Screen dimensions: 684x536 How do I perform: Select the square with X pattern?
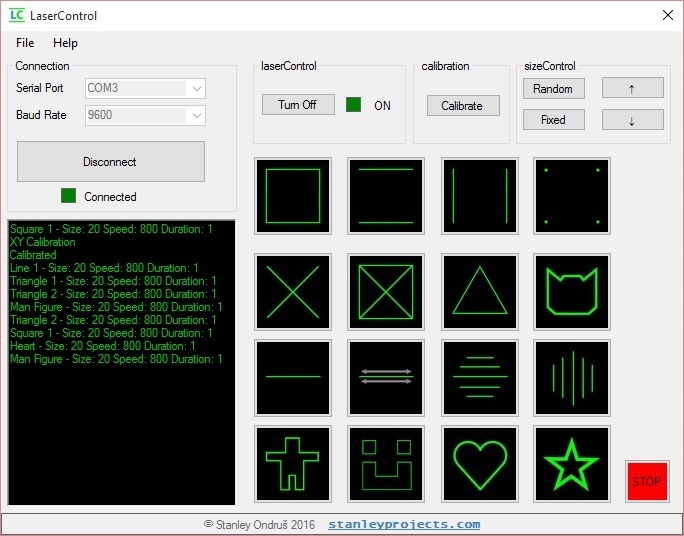(386, 292)
